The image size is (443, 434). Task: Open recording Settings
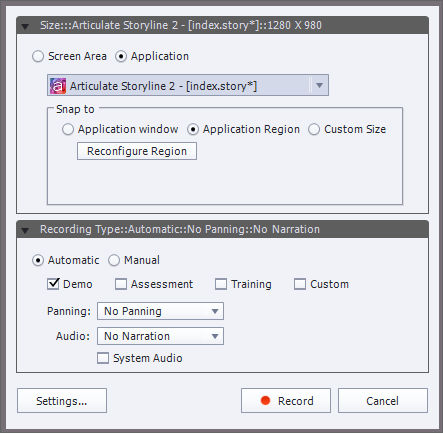(62, 401)
